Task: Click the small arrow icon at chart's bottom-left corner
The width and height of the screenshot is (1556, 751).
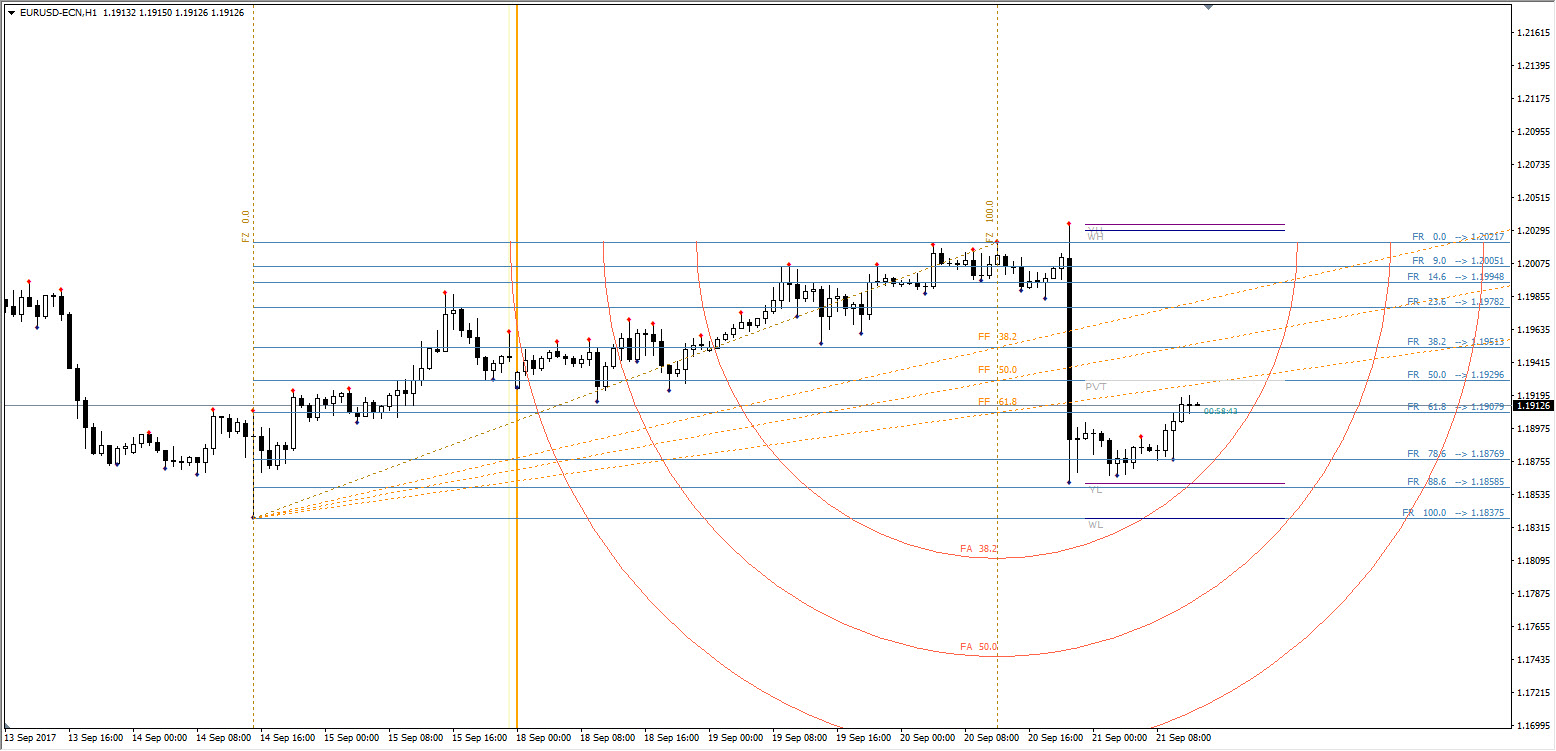Action: click(x=9, y=725)
